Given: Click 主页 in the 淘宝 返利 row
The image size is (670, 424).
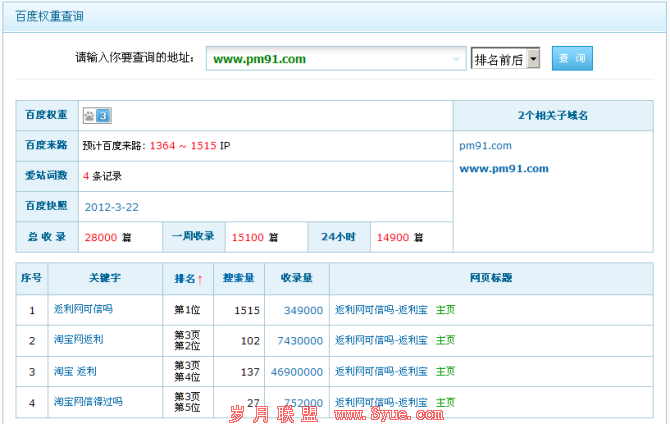Looking at the screenshot, I should point(445,371).
